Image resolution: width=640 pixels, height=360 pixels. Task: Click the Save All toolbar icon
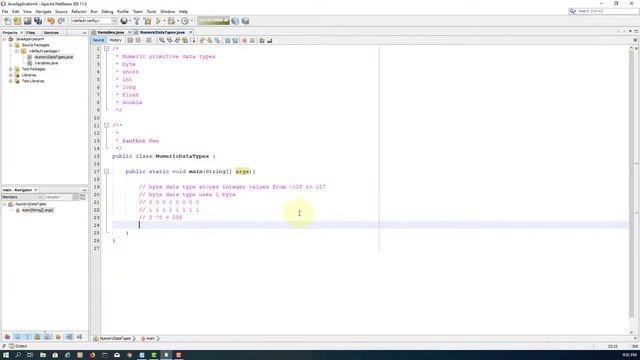(x=38, y=21)
